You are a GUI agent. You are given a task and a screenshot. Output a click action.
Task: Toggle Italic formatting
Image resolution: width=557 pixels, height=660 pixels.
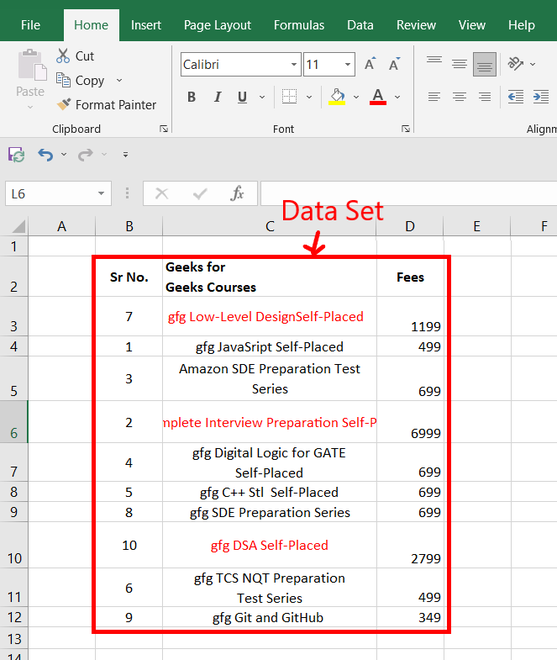[x=217, y=97]
